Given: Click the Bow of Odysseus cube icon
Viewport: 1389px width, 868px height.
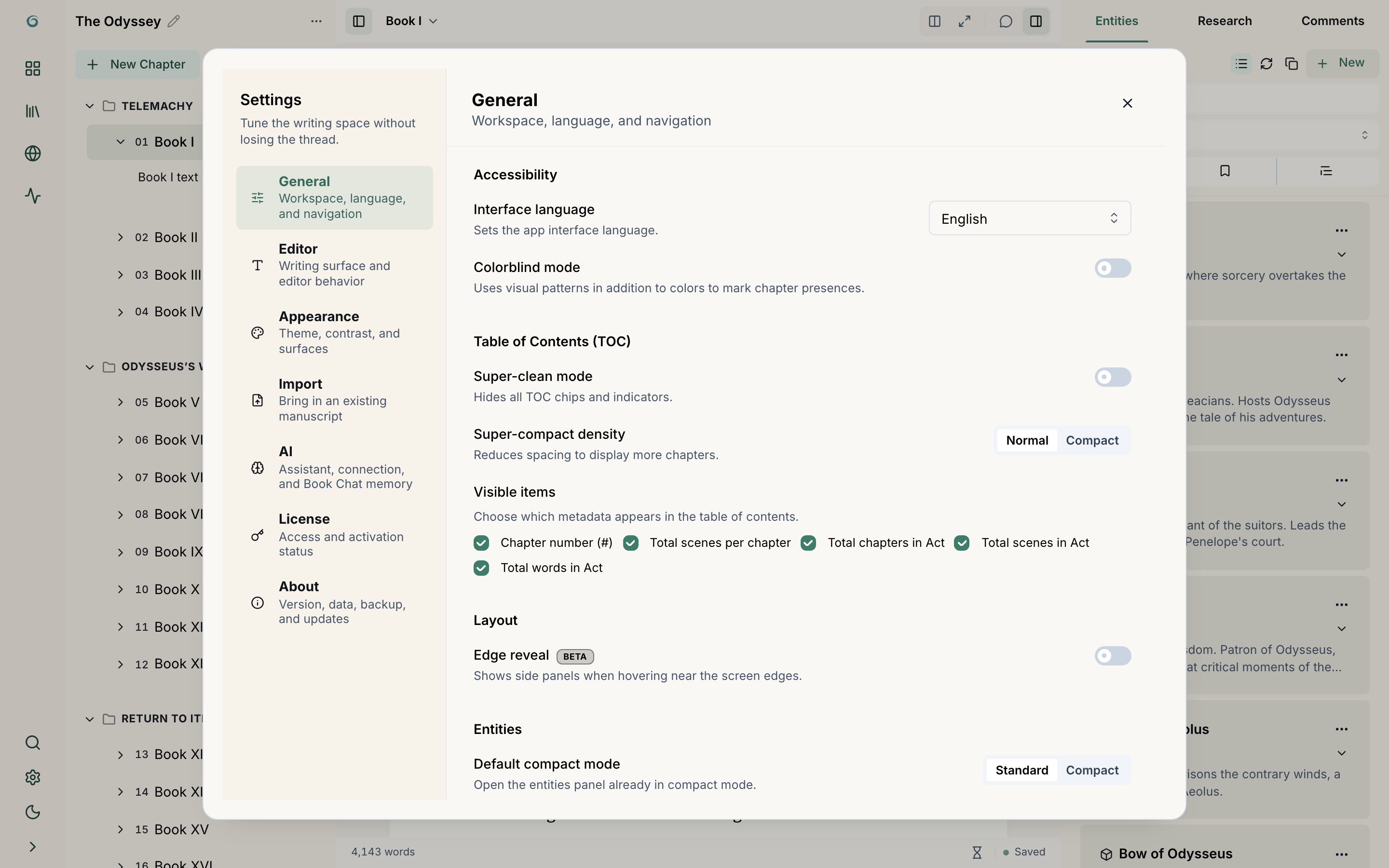Looking at the screenshot, I should pos(1106,854).
